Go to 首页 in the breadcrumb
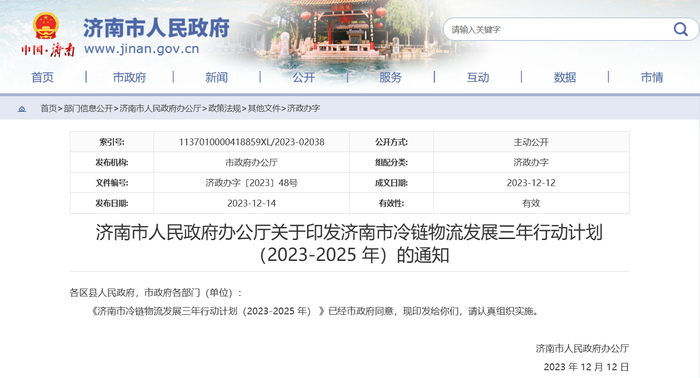The image size is (700, 378). point(49,108)
